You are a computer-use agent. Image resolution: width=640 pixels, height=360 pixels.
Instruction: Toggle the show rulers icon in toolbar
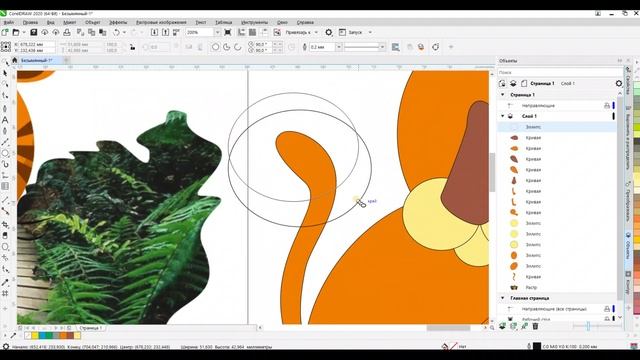click(242, 32)
